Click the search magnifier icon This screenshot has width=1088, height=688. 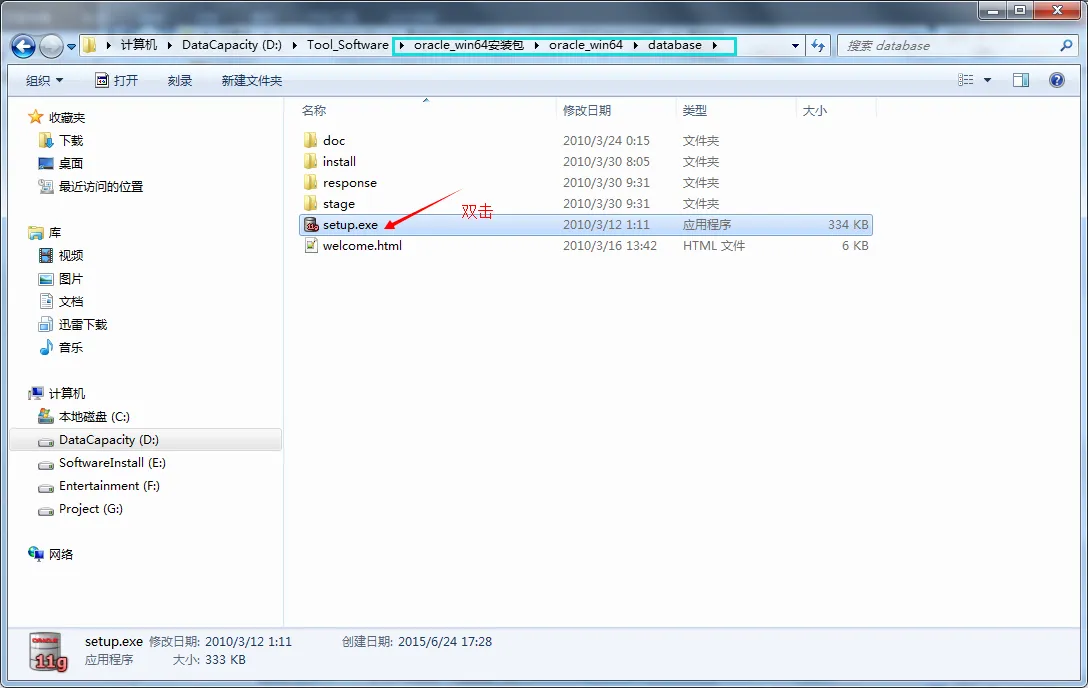tap(1066, 46)
